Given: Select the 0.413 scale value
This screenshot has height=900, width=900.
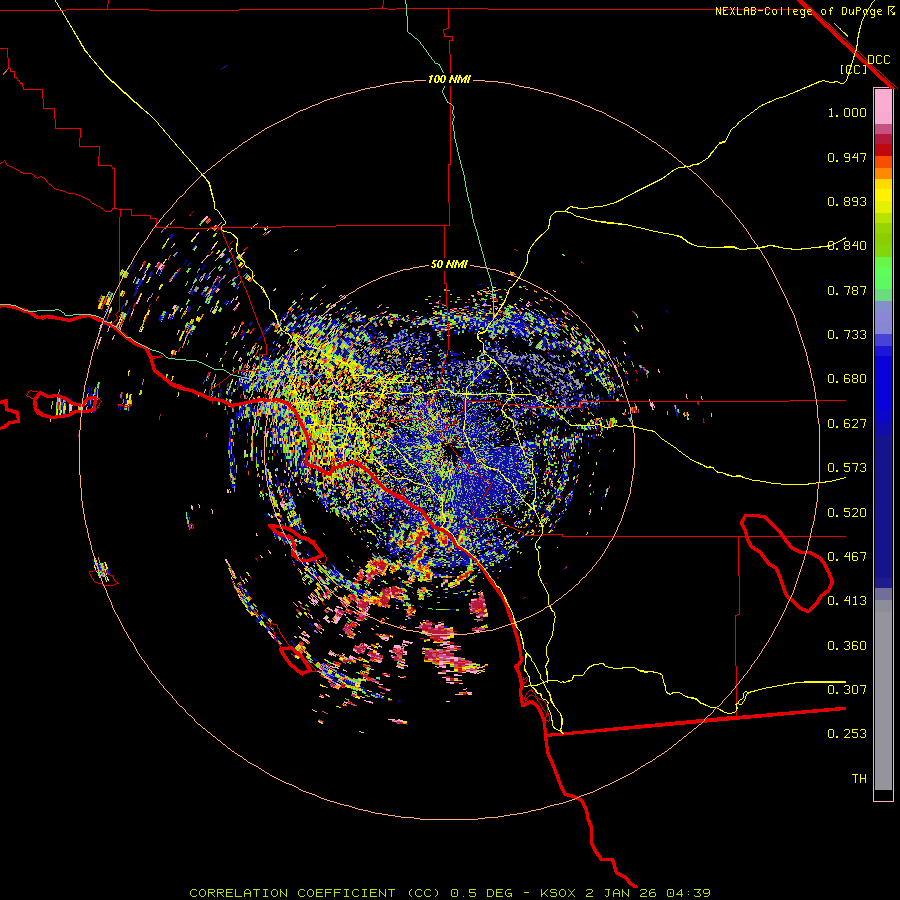Looking at the screenshot, I should (x=847, y=601).
